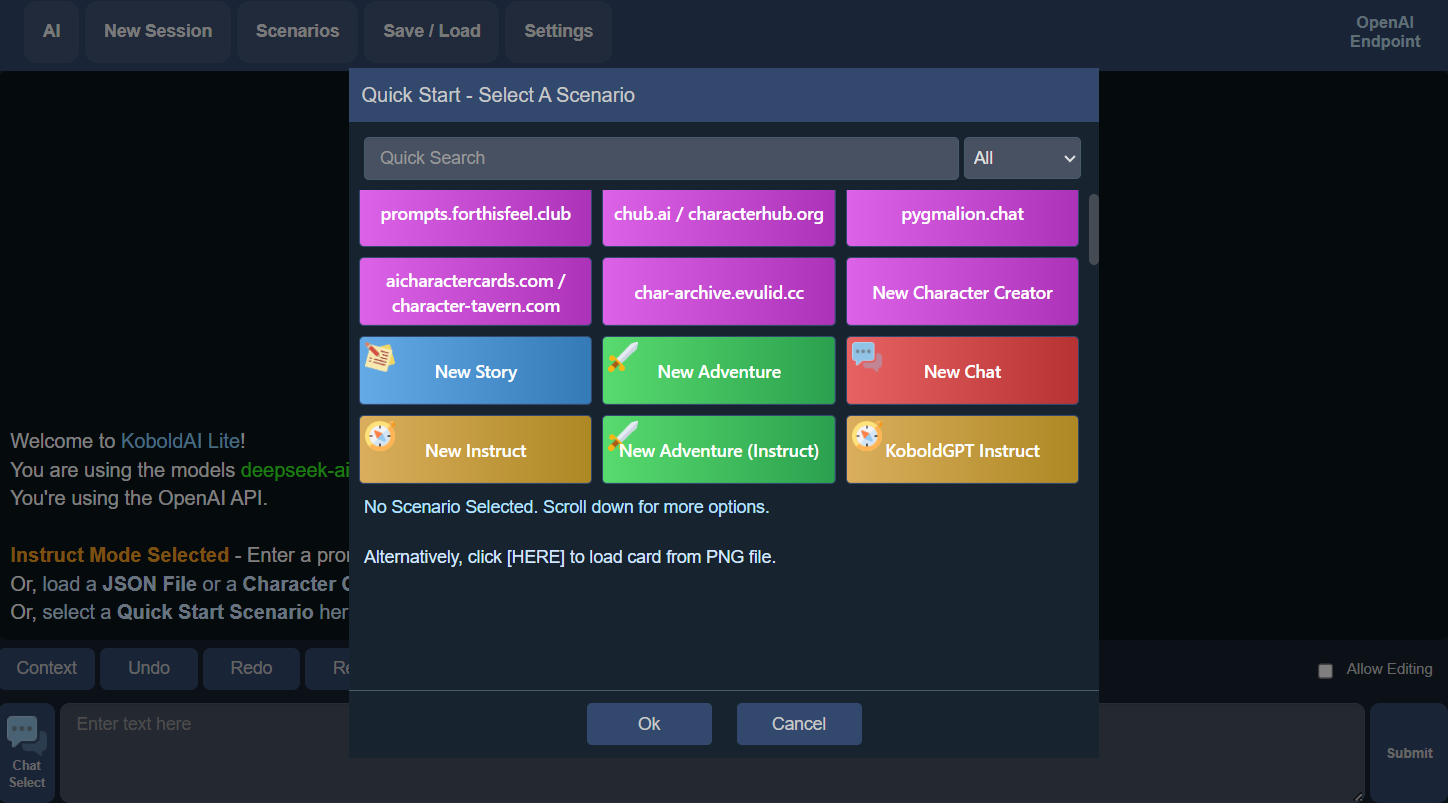
Task: Click the notepad icon on New Story
Action: click(379, 357)
